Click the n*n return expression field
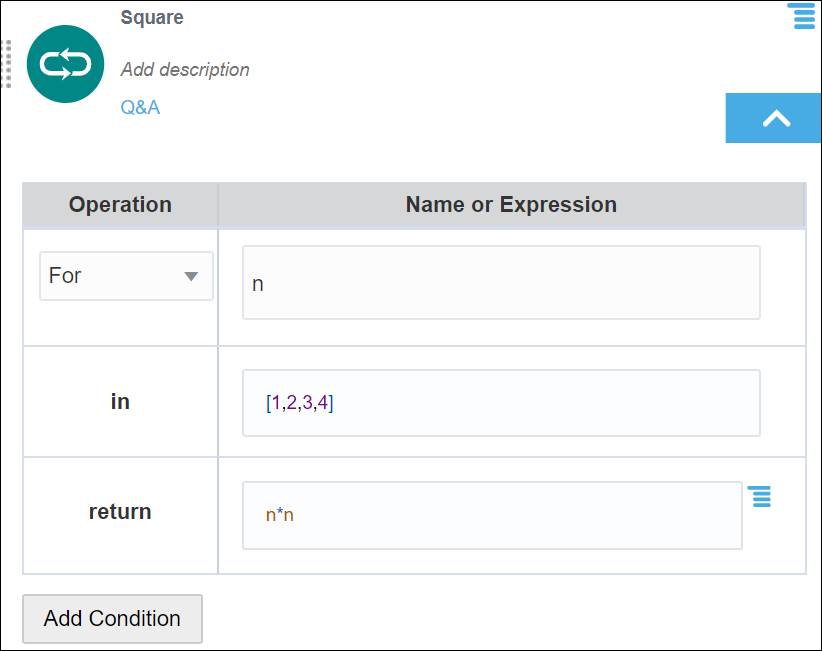This screenshot has width=822, height=651. [x=492, y=516]
